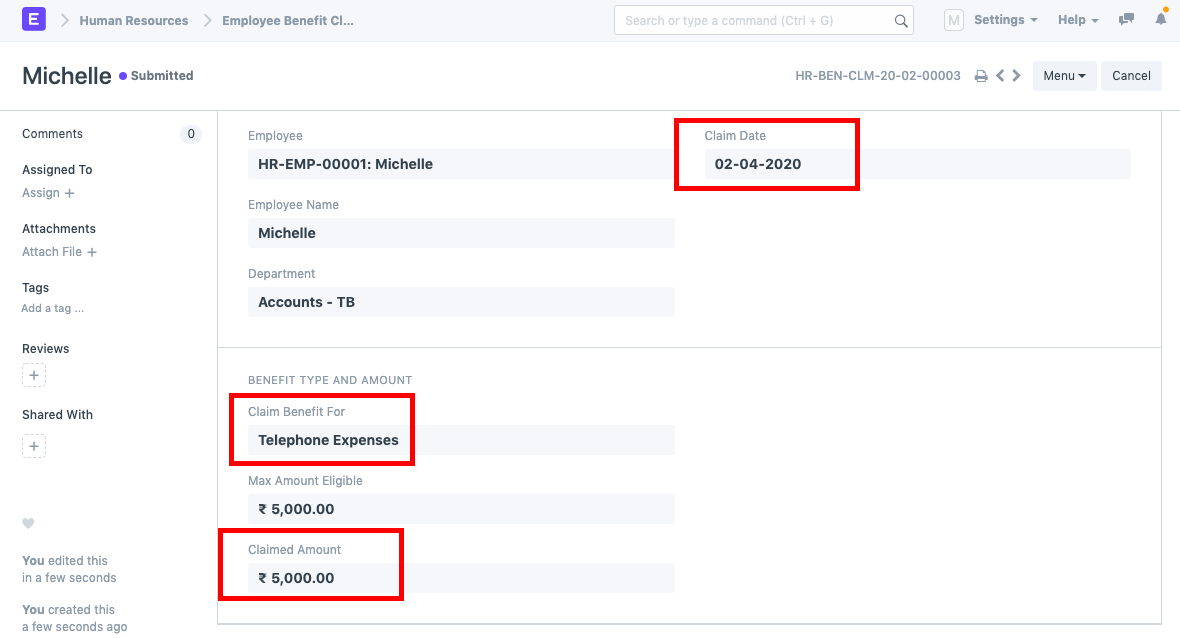Go to next document arrow
This screenshot has height=638, width=1180.
click(1016, 76)
